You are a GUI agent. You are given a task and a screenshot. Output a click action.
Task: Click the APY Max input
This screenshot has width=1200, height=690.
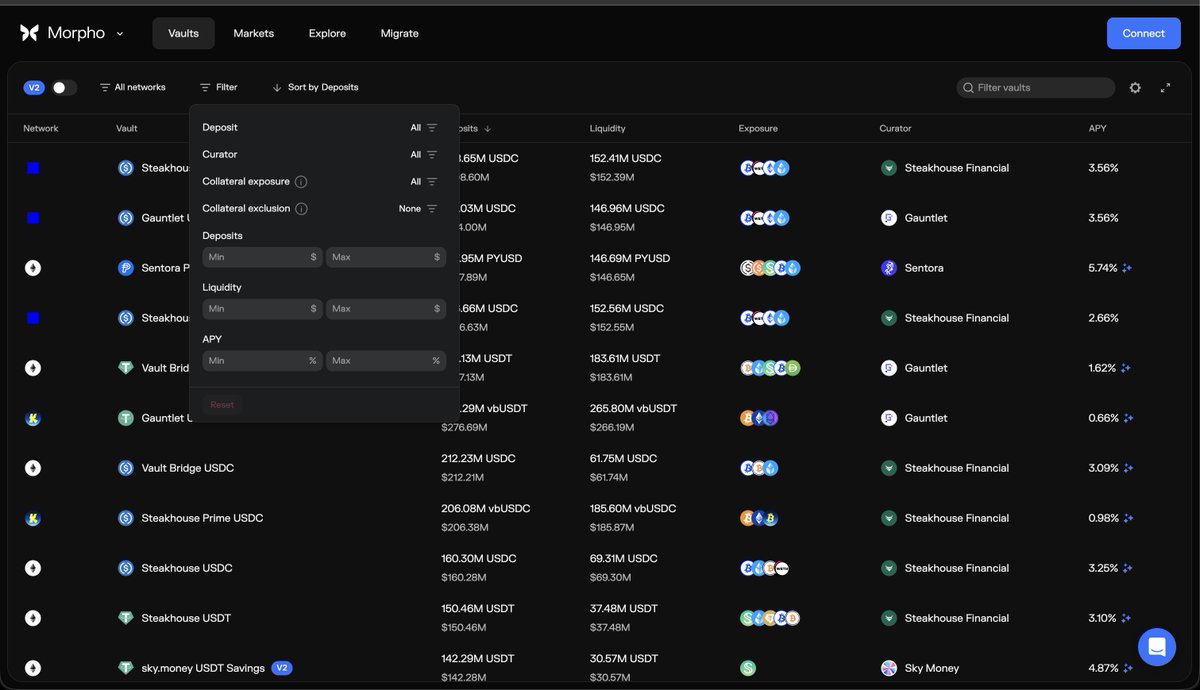[386, 361]
